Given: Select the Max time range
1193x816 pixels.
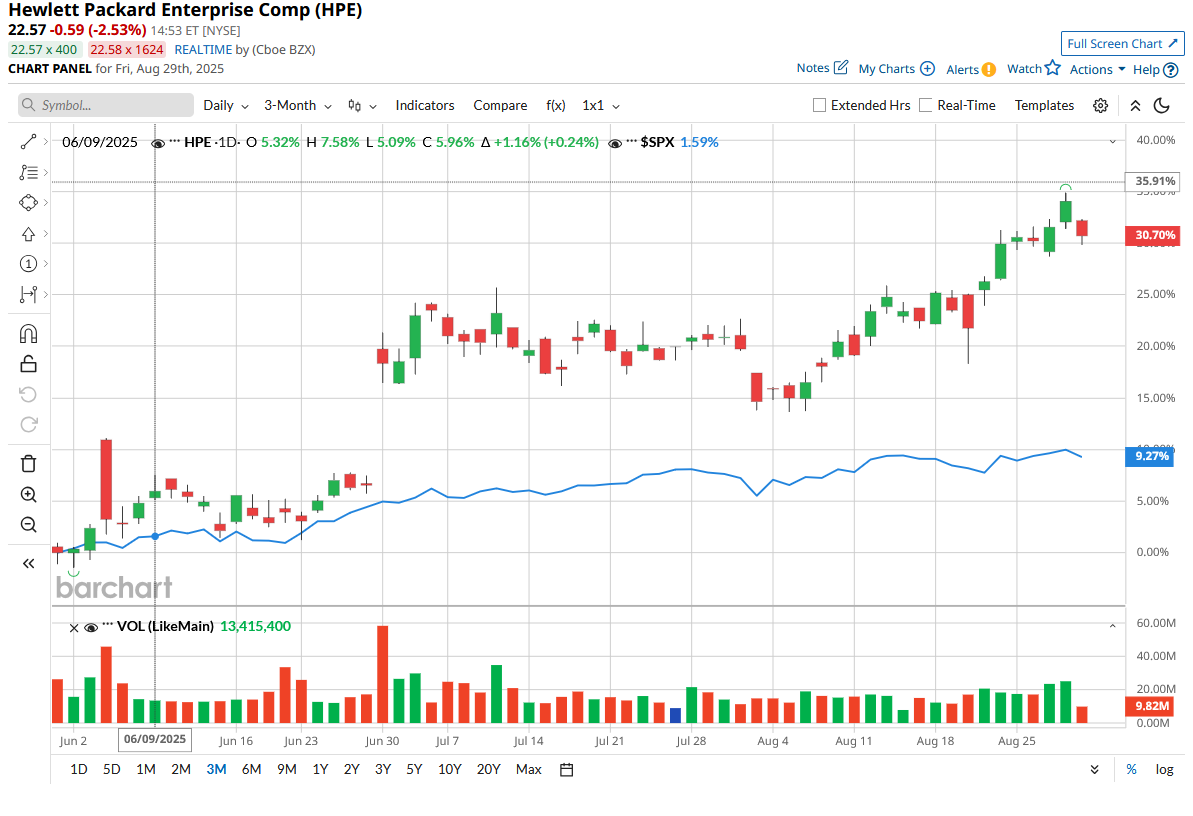Looking at the screenshot, I should click(528, 770).
